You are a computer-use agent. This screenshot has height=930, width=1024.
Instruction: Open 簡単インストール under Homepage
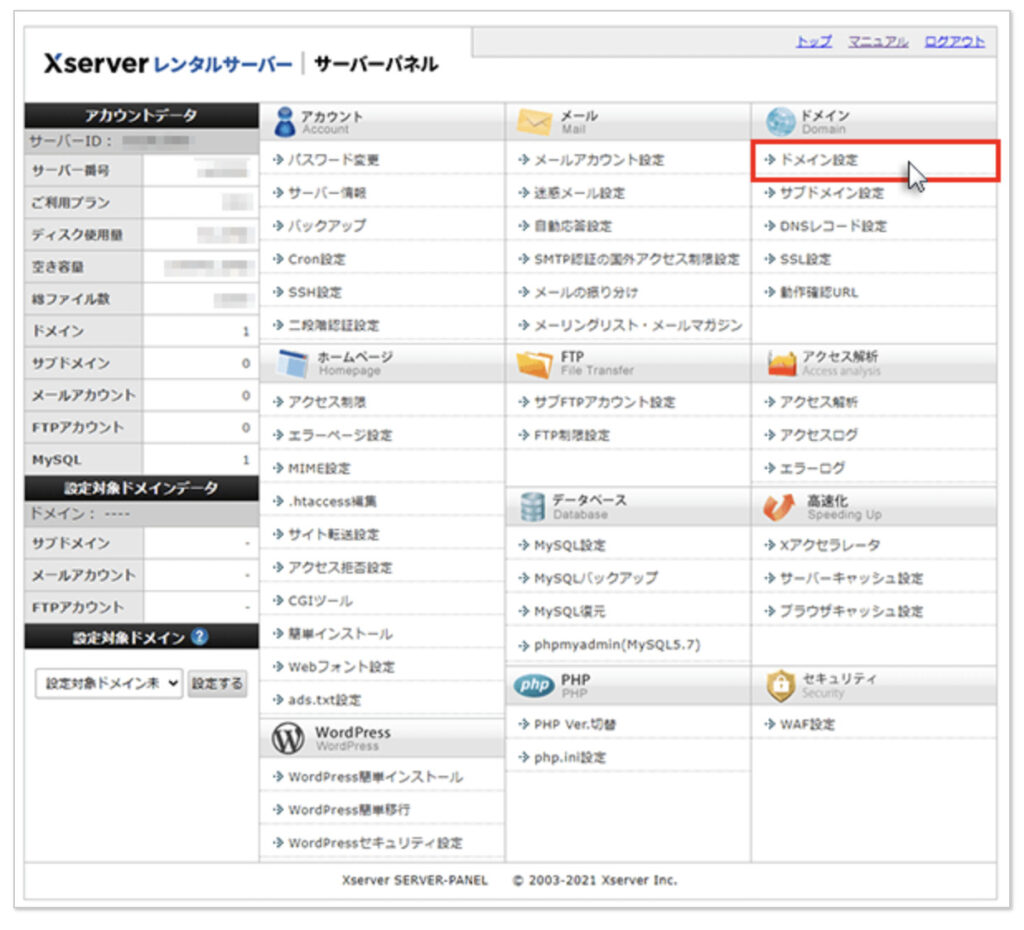(340, 634)
